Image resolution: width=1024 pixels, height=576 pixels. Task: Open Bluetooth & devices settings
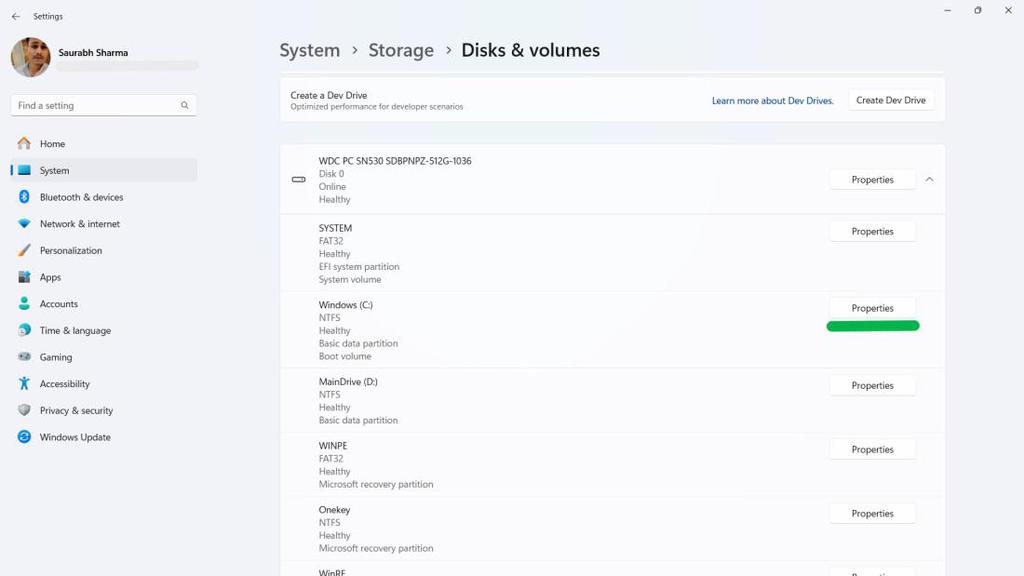[x=83, y=197]
